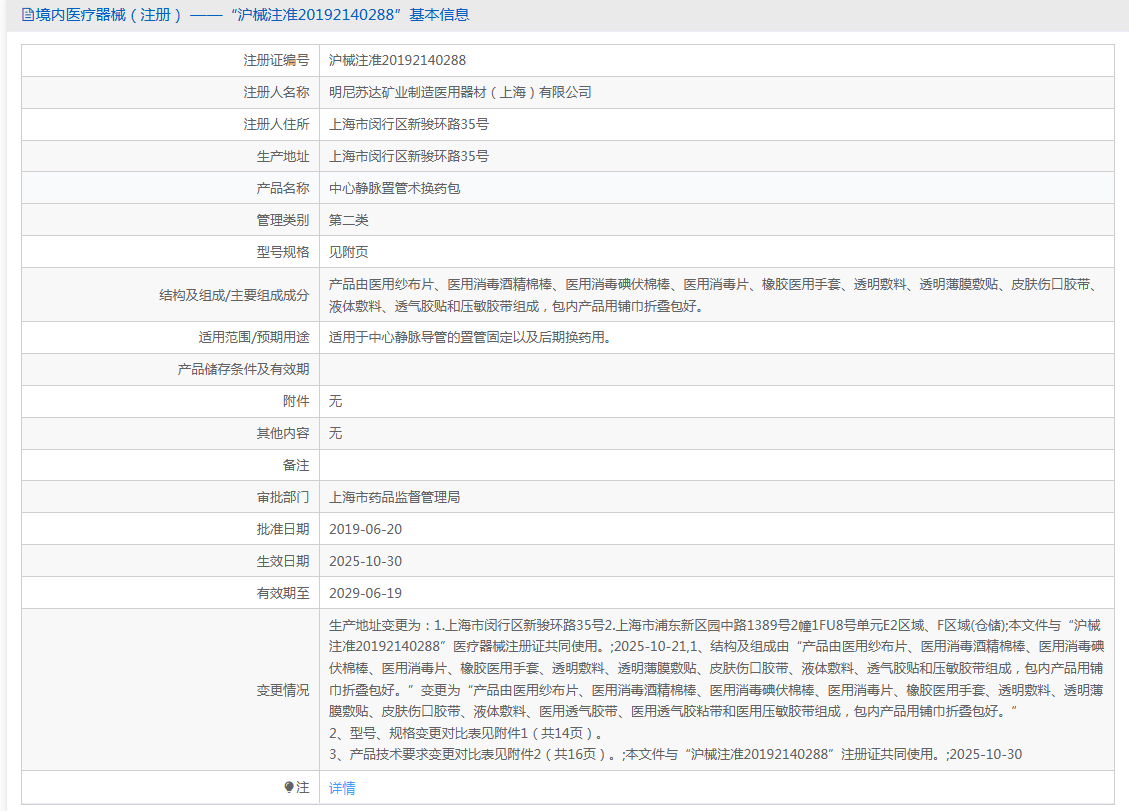The image size is (1129, 811).
Task: Click the 附件 value 无
Action: click(x=336, y=401)
